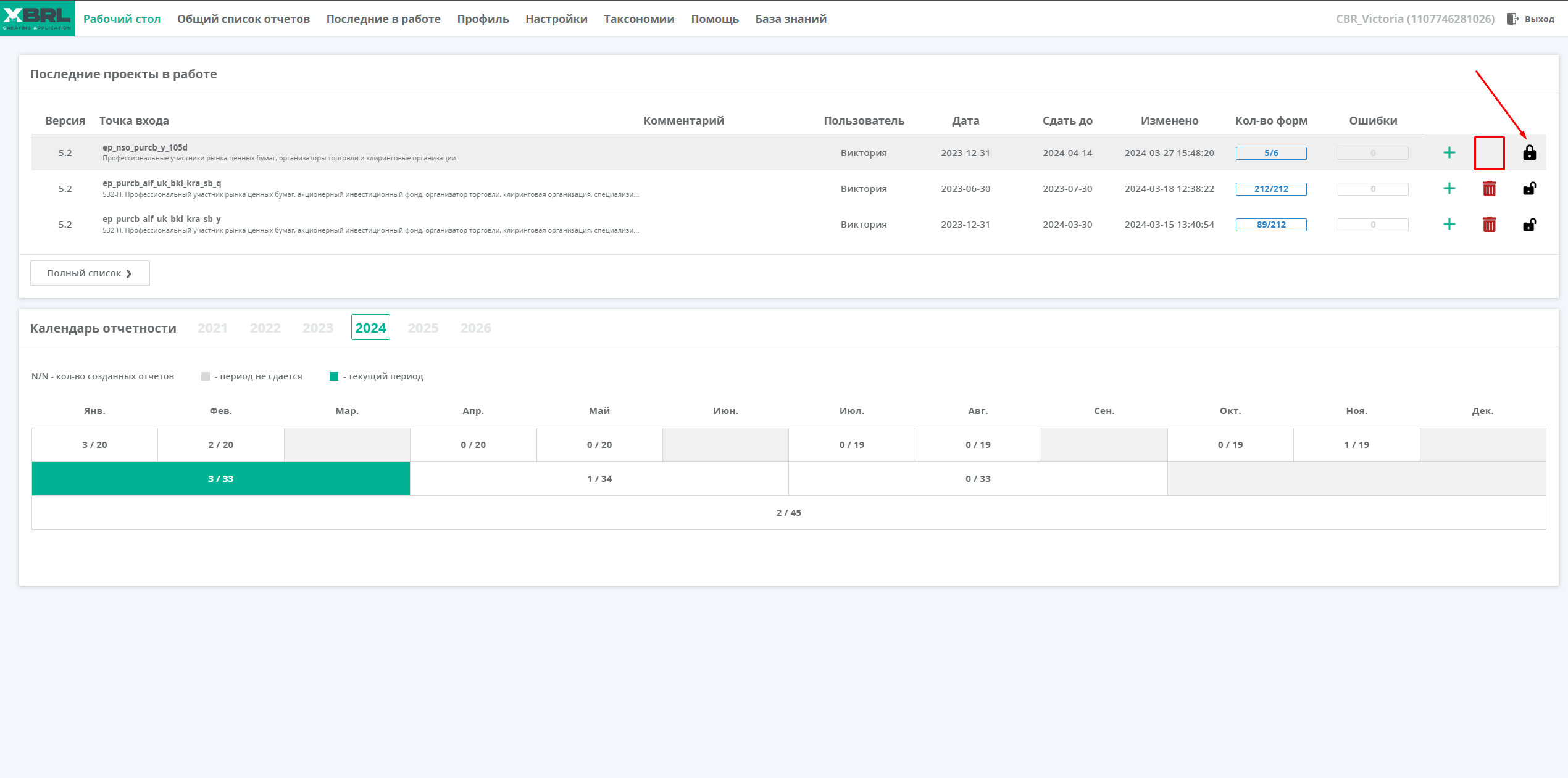Click Версия column header
1568x778 pixels.
65,121
